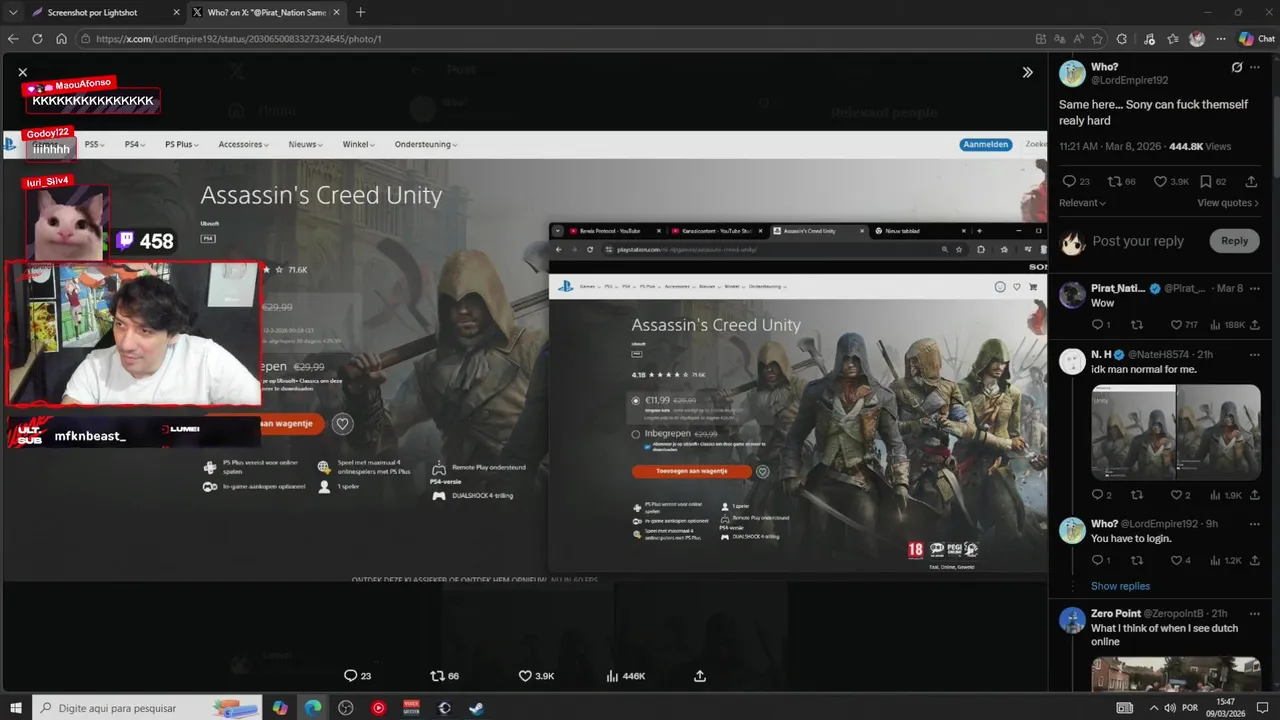This screenshot has height=720, width=1280.
Task: Close the photo viewer with the X icon
Action: pos(22,72)
